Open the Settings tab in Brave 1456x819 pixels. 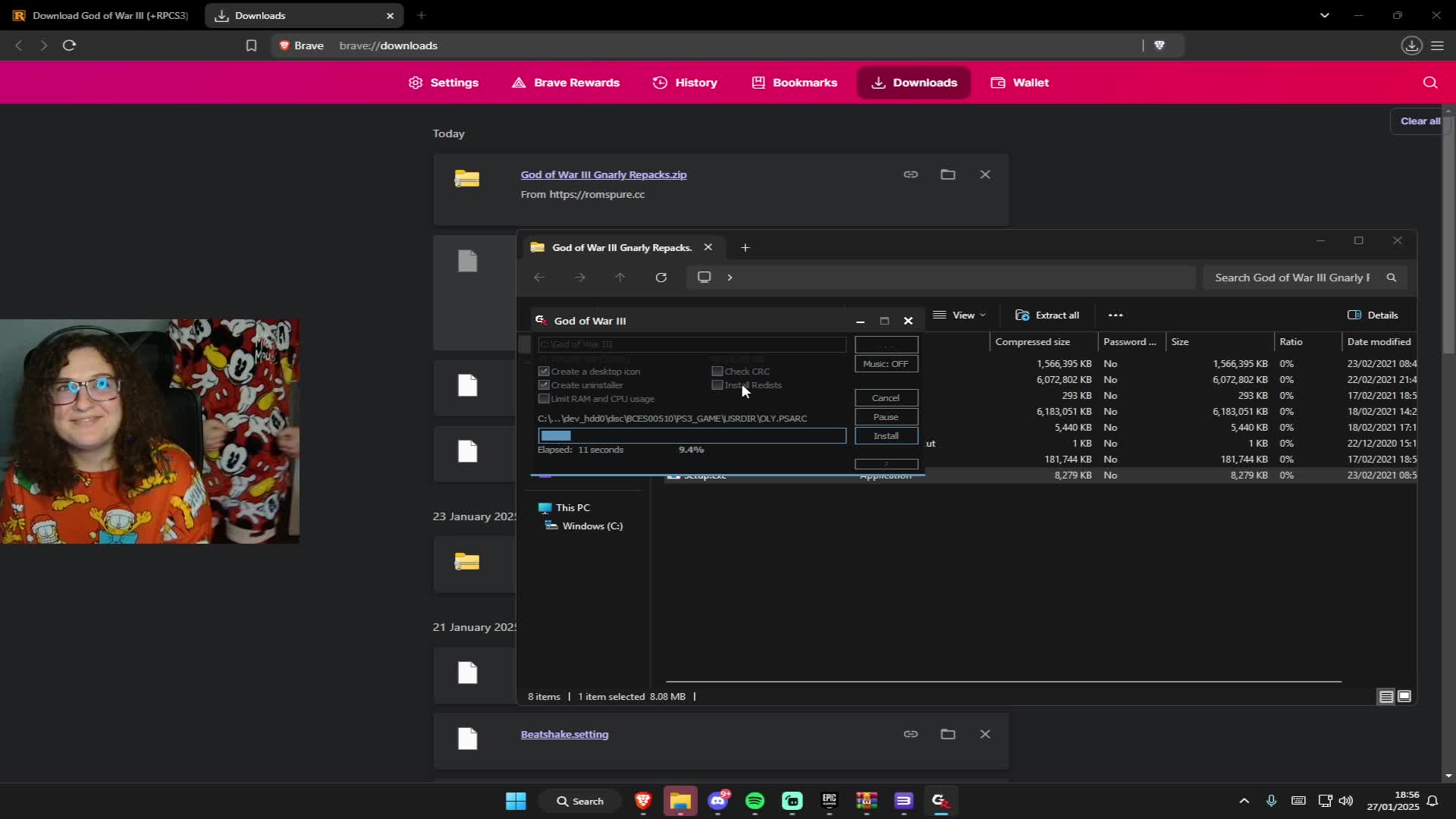pyautogui.click(x=444, y=83)
